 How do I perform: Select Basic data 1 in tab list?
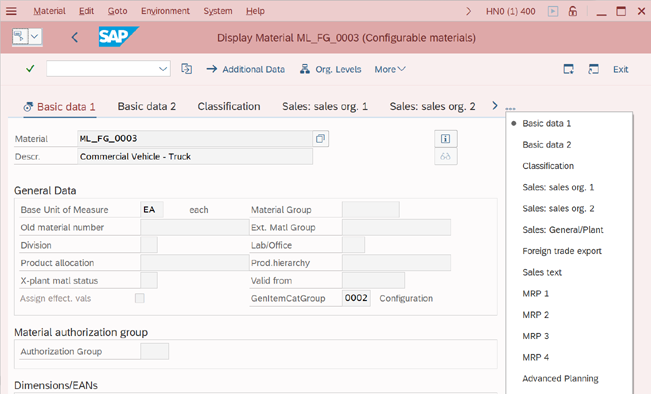546,123
